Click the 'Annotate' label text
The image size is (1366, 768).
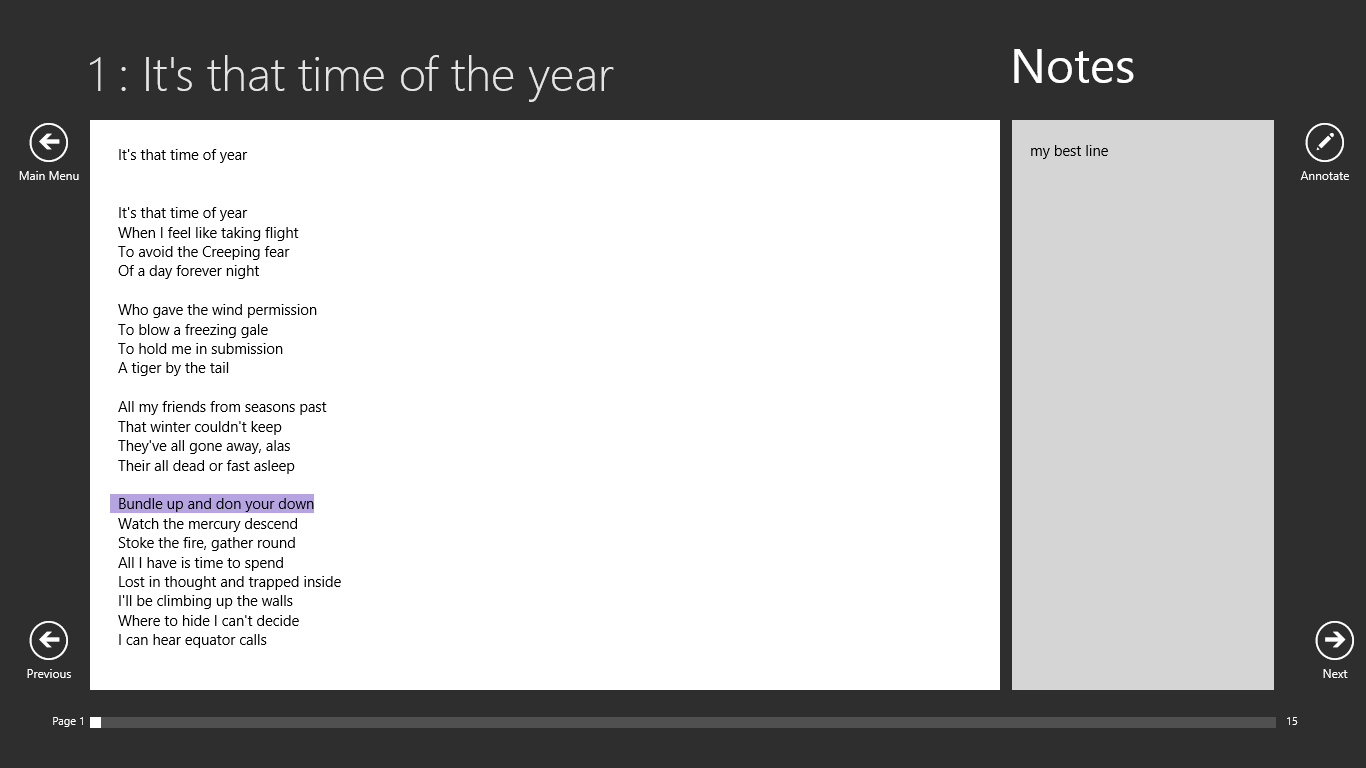coord(1324,176)
